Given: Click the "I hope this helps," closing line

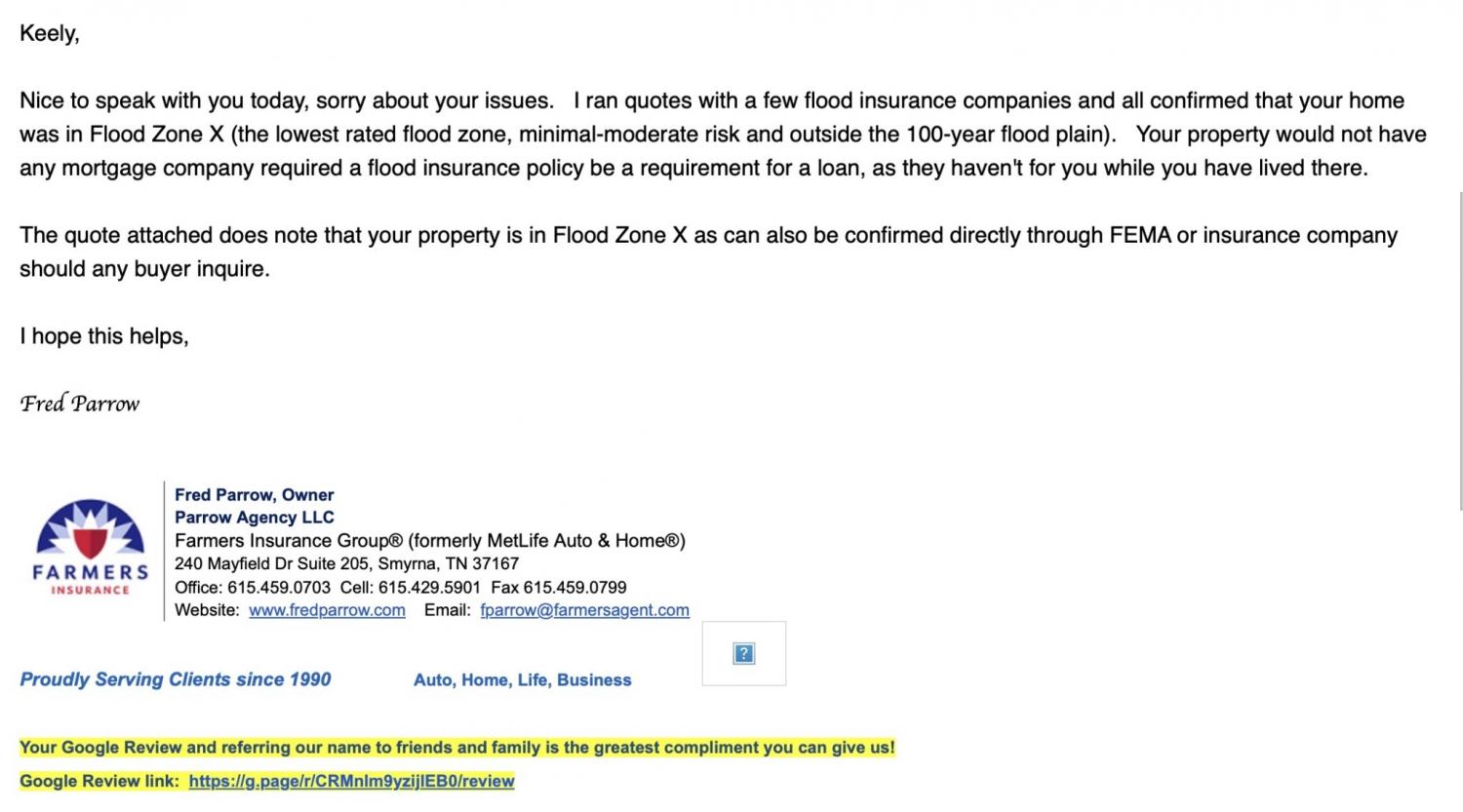Looking at the screenshot, I should click(103, 336).
